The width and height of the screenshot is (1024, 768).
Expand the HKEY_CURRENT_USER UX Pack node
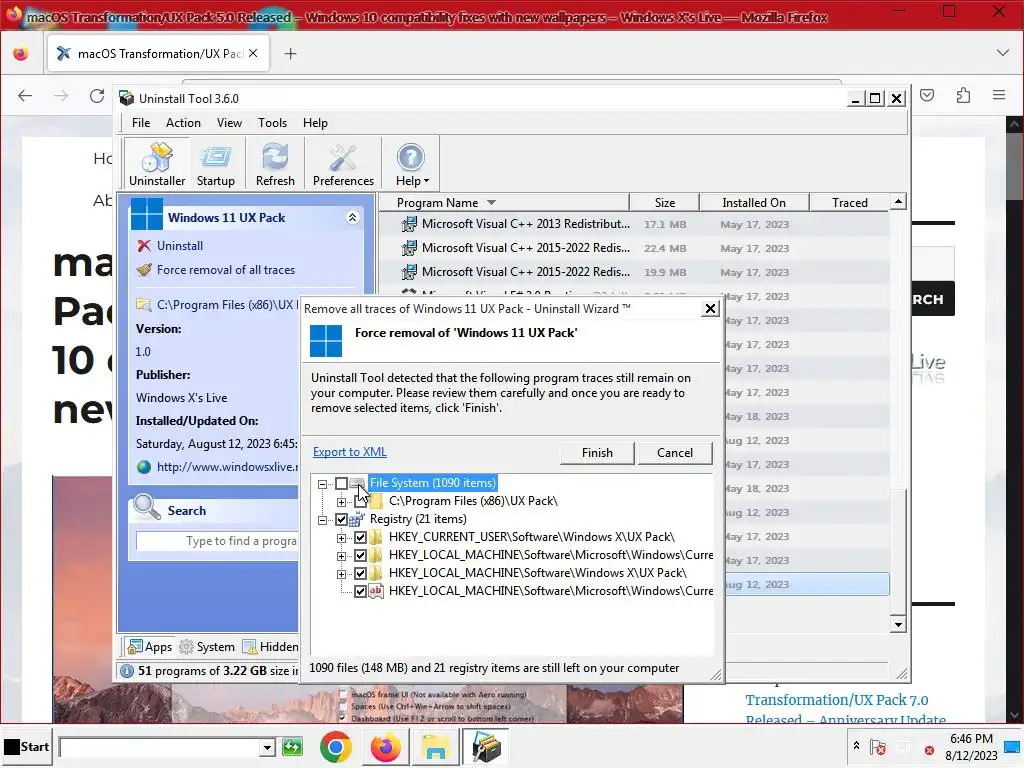341,538
